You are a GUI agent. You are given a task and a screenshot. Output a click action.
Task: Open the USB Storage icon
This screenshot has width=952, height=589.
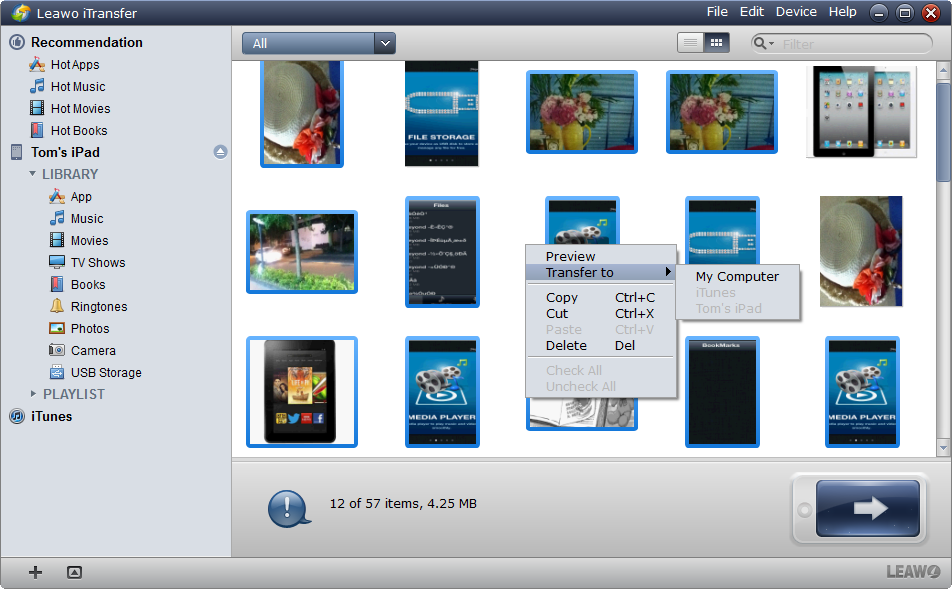coord(57,372)
